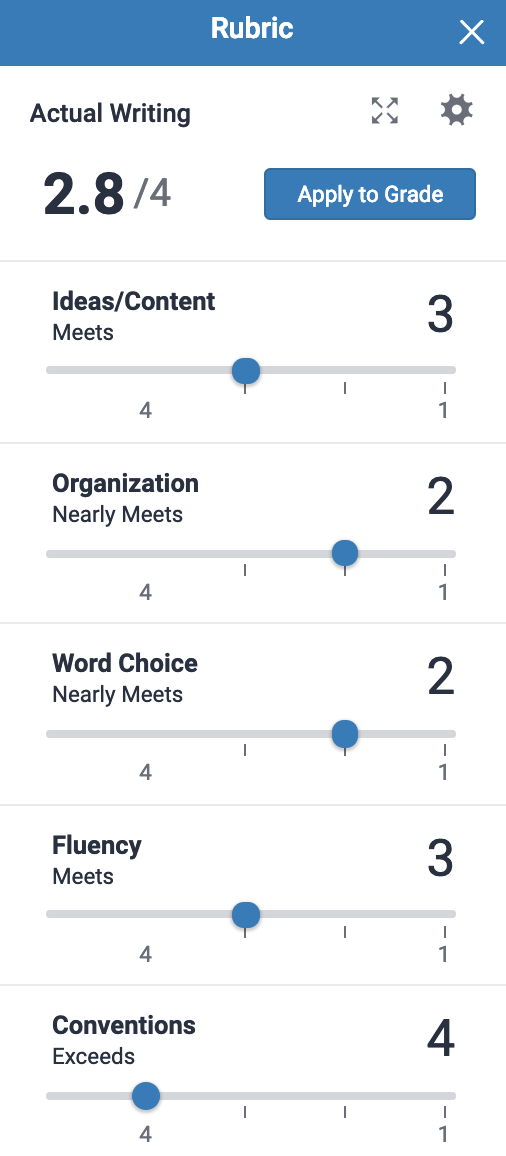The height and width of the screenshot is (1156, 506).
Task: Select Conventions slider handle
Action: pyautogui.click(x=146, y=1096)
